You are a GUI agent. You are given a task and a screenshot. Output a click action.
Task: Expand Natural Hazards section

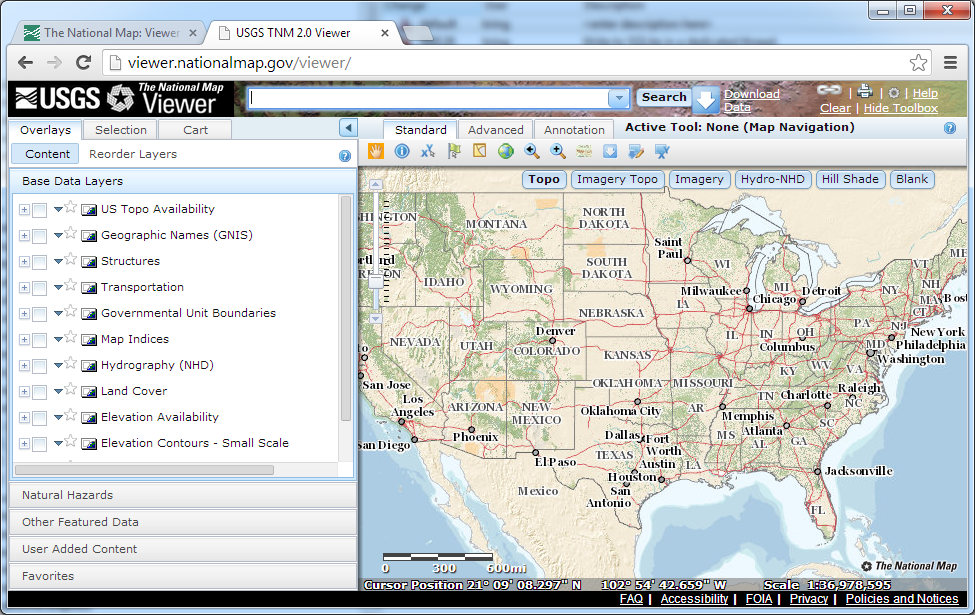click(x=183, y=496)
